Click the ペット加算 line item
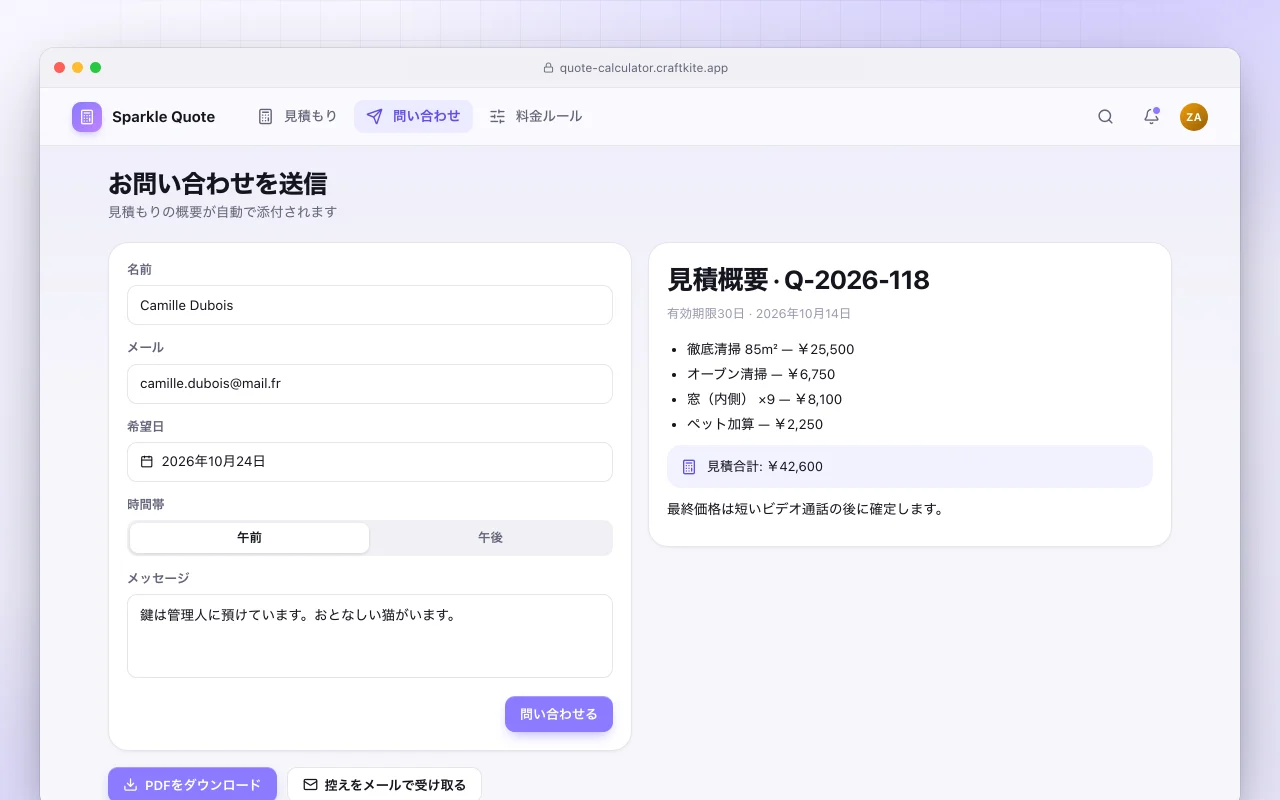This screenshot has width=1280, height=800. (755, 425)
